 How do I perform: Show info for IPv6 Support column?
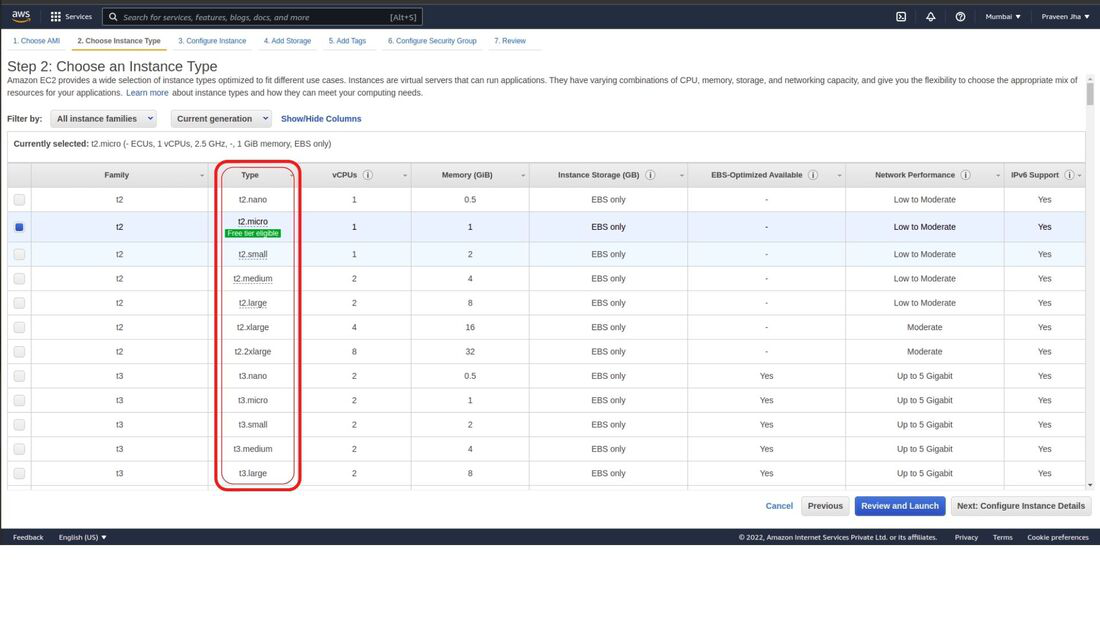pyautogui.click(x=1069, y=175)
